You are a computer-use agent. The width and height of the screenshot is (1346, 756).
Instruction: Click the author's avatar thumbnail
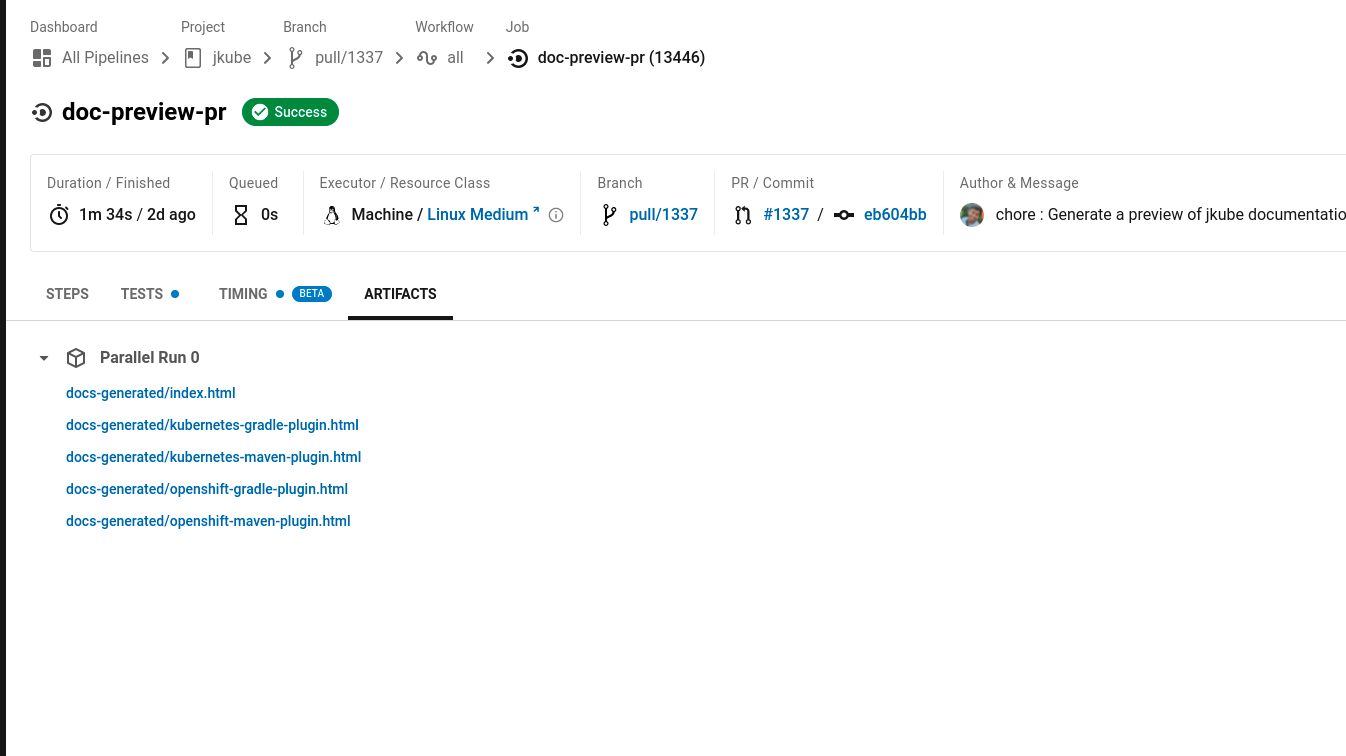[971, 214]
